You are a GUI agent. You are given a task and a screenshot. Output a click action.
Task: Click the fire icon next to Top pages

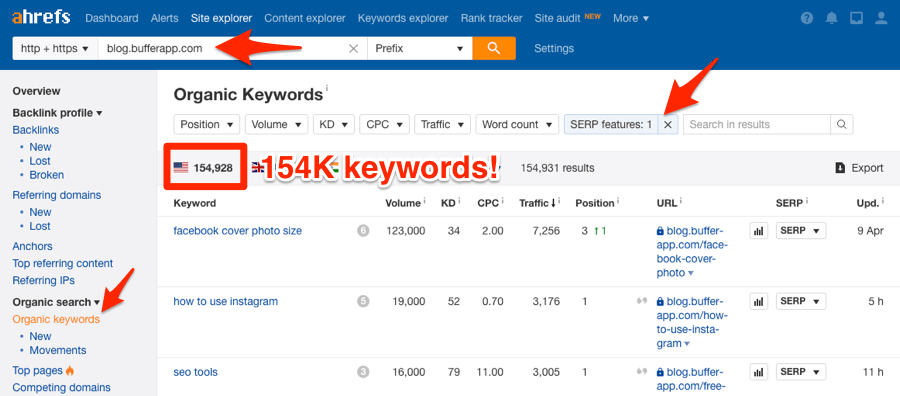[x=70, y=370]
